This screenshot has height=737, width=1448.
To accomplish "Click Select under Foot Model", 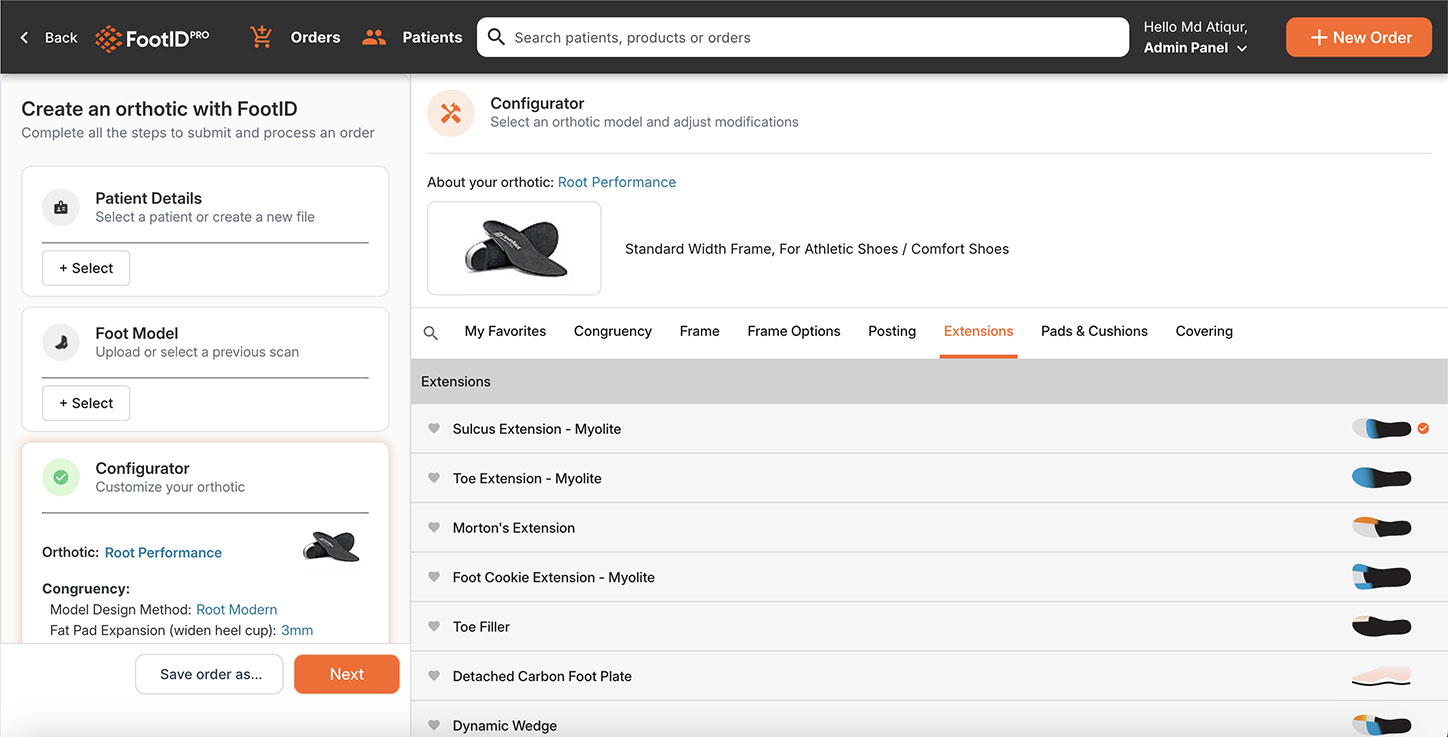I will [86, 403].
